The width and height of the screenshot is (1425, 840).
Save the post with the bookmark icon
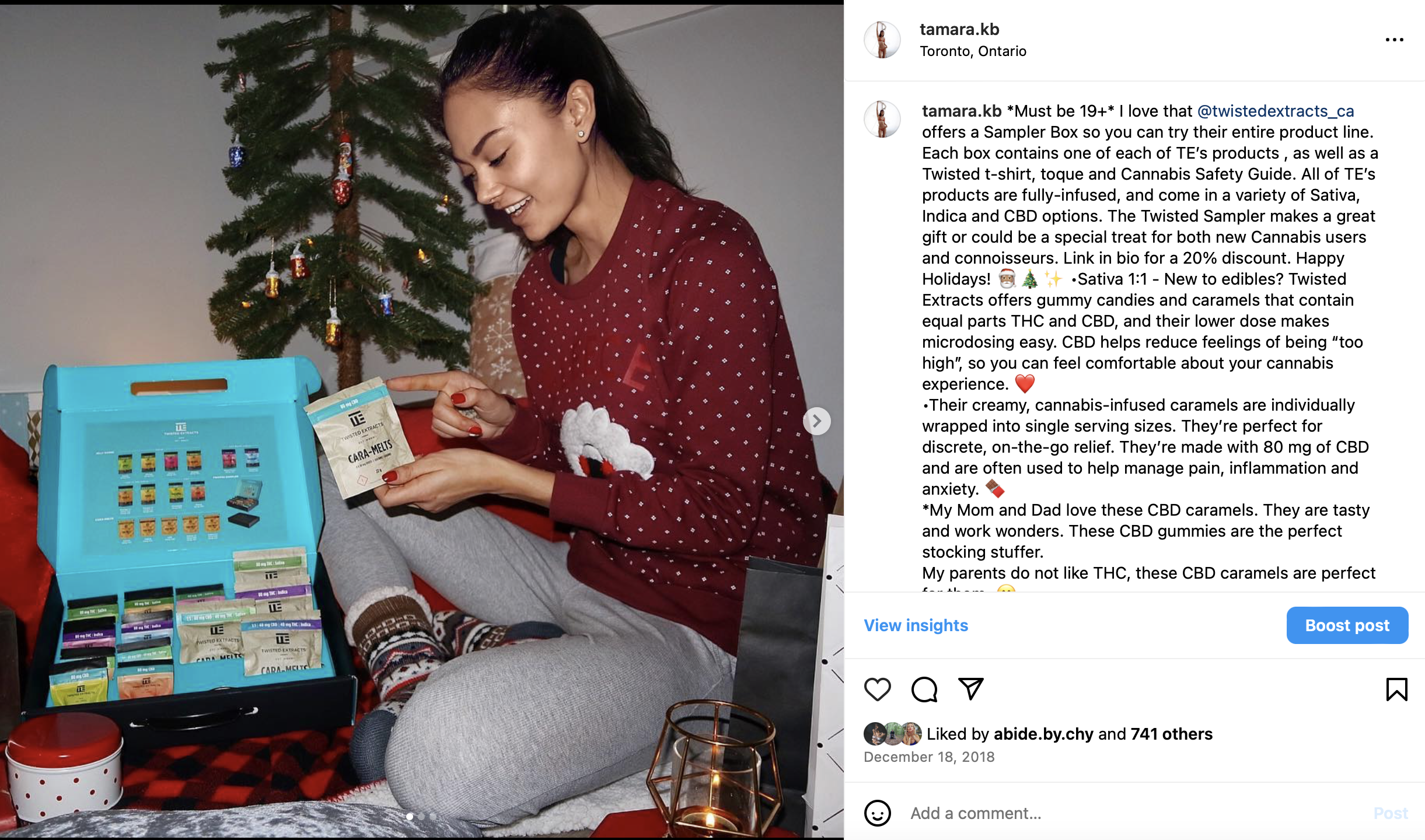pyautogui.click(x=1396, y=689)
